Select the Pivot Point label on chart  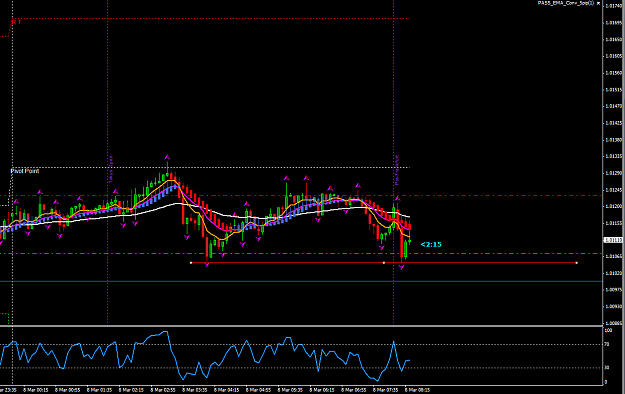(25, 171)
